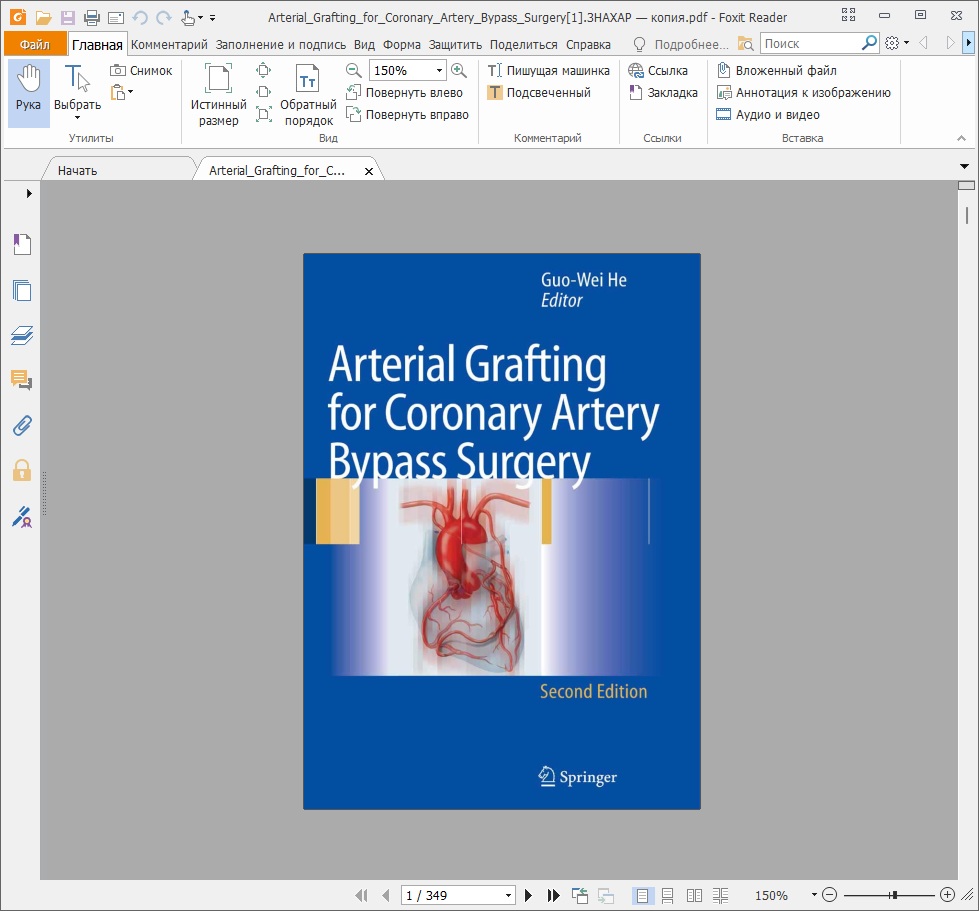Close the Arterial_Grafting document tab
979x911 pixels.
click(x=369, y=171)
